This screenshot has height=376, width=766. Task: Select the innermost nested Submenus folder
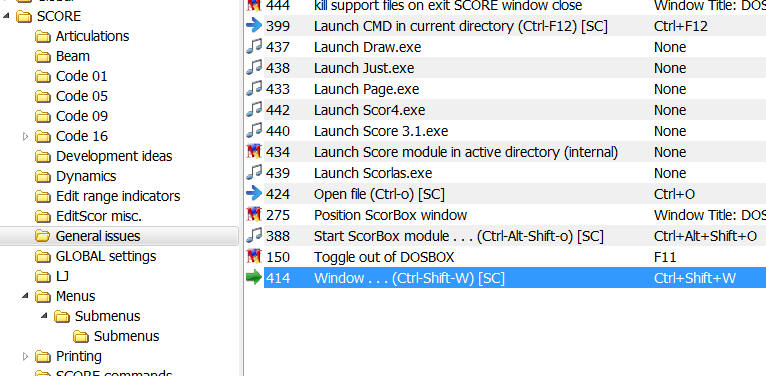[127, 336]
